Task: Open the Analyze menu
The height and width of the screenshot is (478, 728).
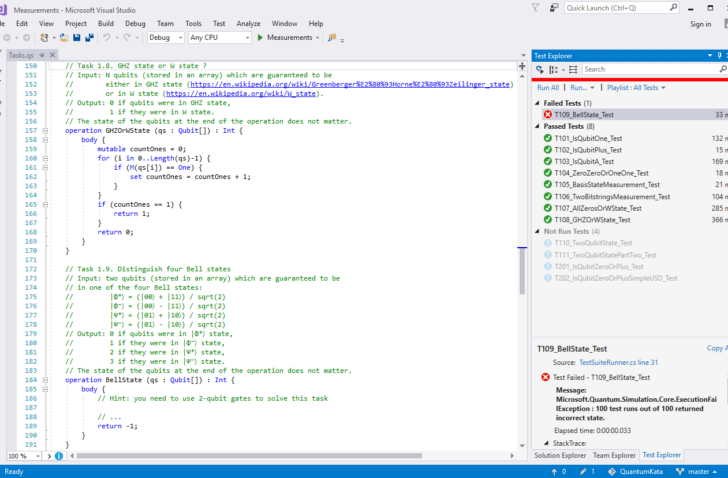Action: tap(248, 24)
